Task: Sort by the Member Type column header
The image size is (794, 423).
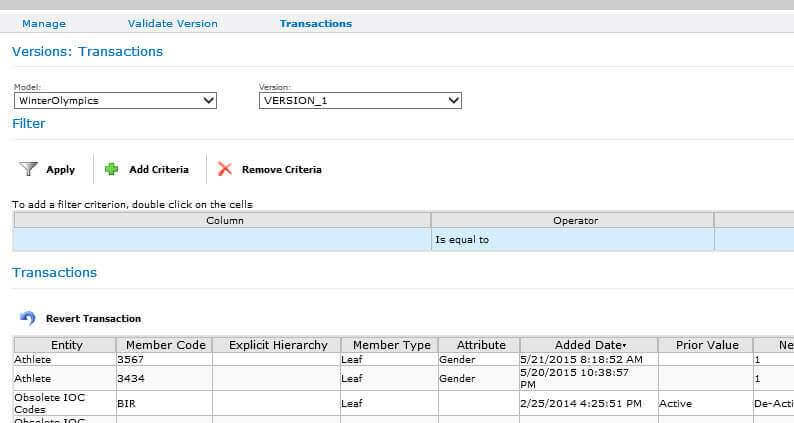Action: [390, 345]
